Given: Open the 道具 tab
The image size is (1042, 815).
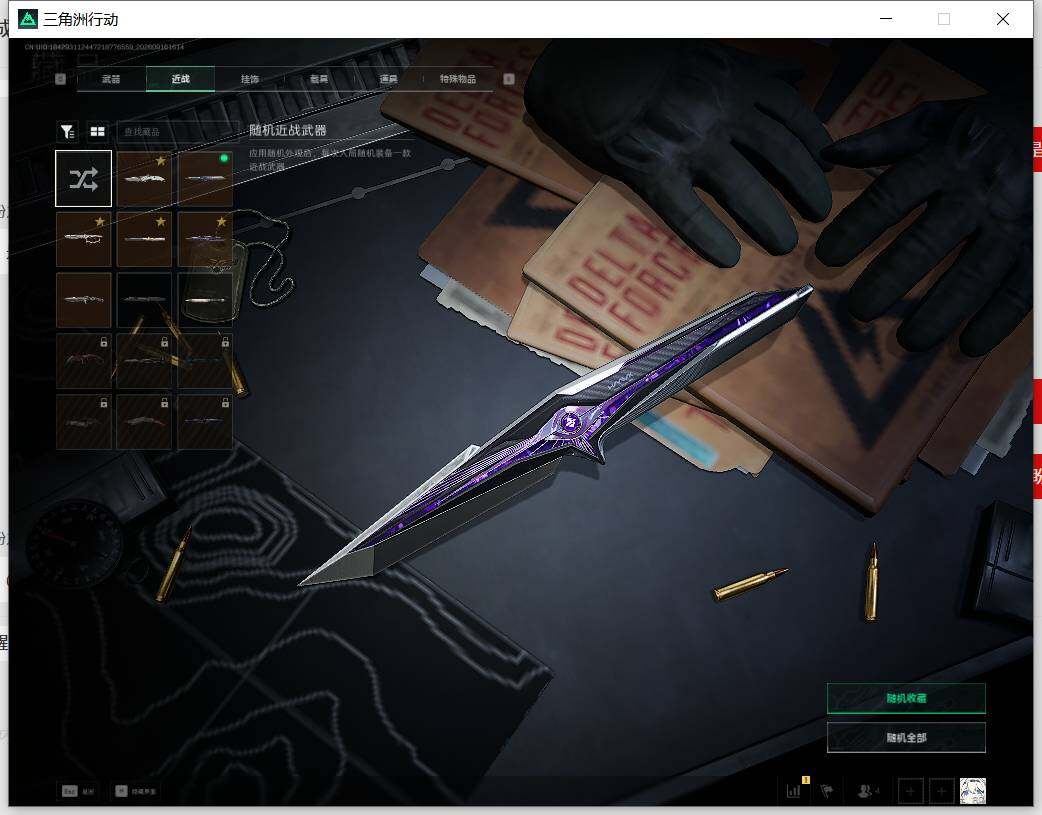Looking at the screenshot, I should 389,79.
